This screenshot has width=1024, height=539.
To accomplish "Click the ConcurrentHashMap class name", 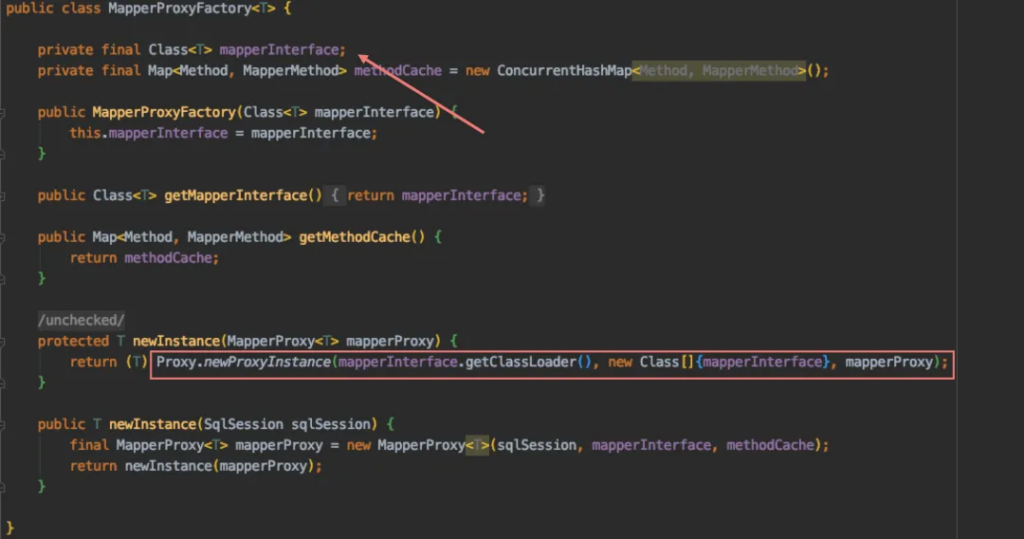I will pyautogui.click(x=563, y=71).
